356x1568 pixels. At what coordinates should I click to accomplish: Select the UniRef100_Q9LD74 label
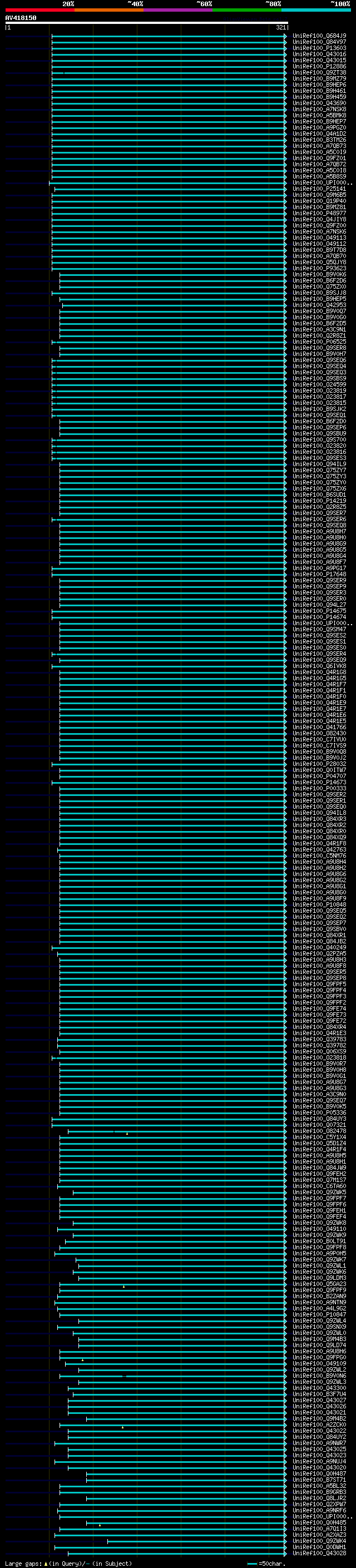(x=319, y=1345)
